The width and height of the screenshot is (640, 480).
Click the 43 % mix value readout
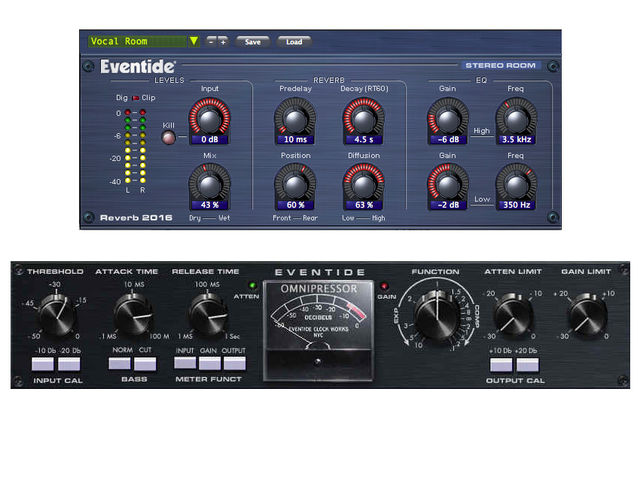209,205
